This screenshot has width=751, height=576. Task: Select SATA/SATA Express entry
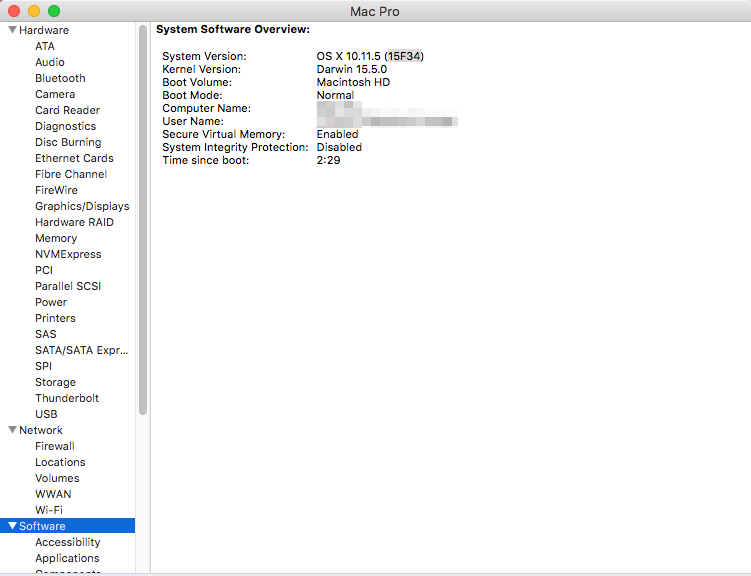(82, 350)
